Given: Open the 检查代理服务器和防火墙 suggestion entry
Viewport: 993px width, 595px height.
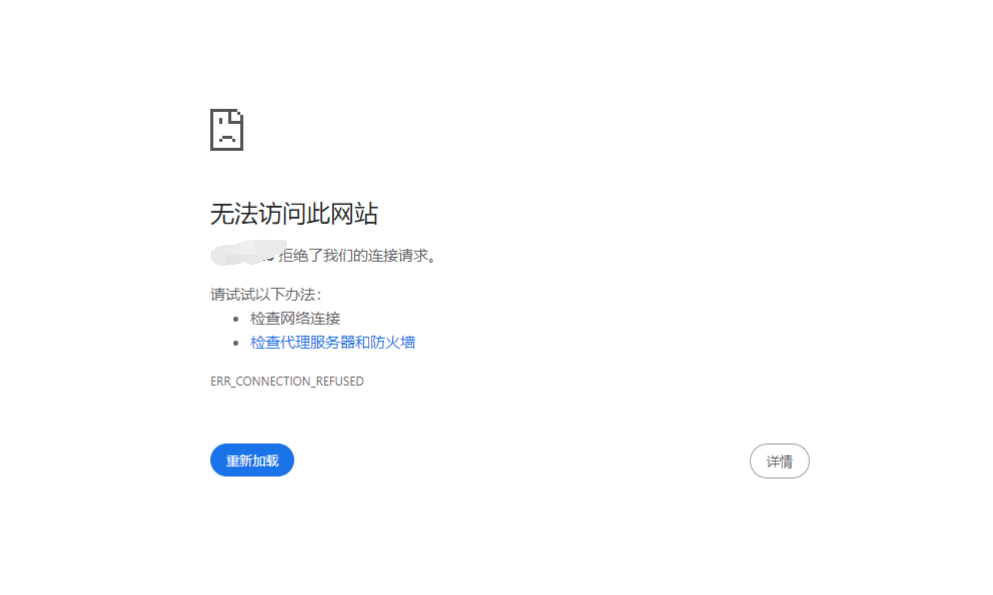Looking at the screenshot, I should 332,342.
